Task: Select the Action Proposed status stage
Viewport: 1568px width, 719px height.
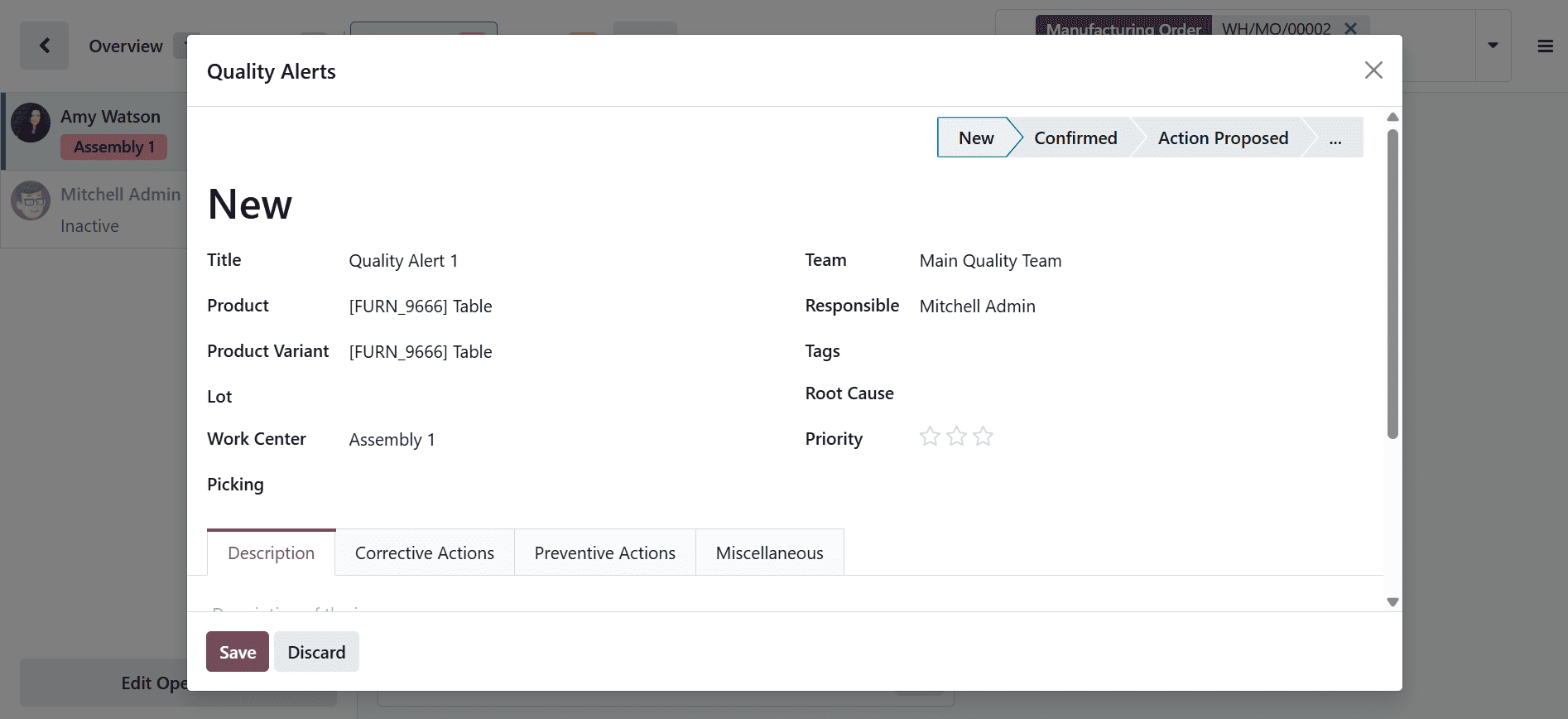Action: 1223,138
